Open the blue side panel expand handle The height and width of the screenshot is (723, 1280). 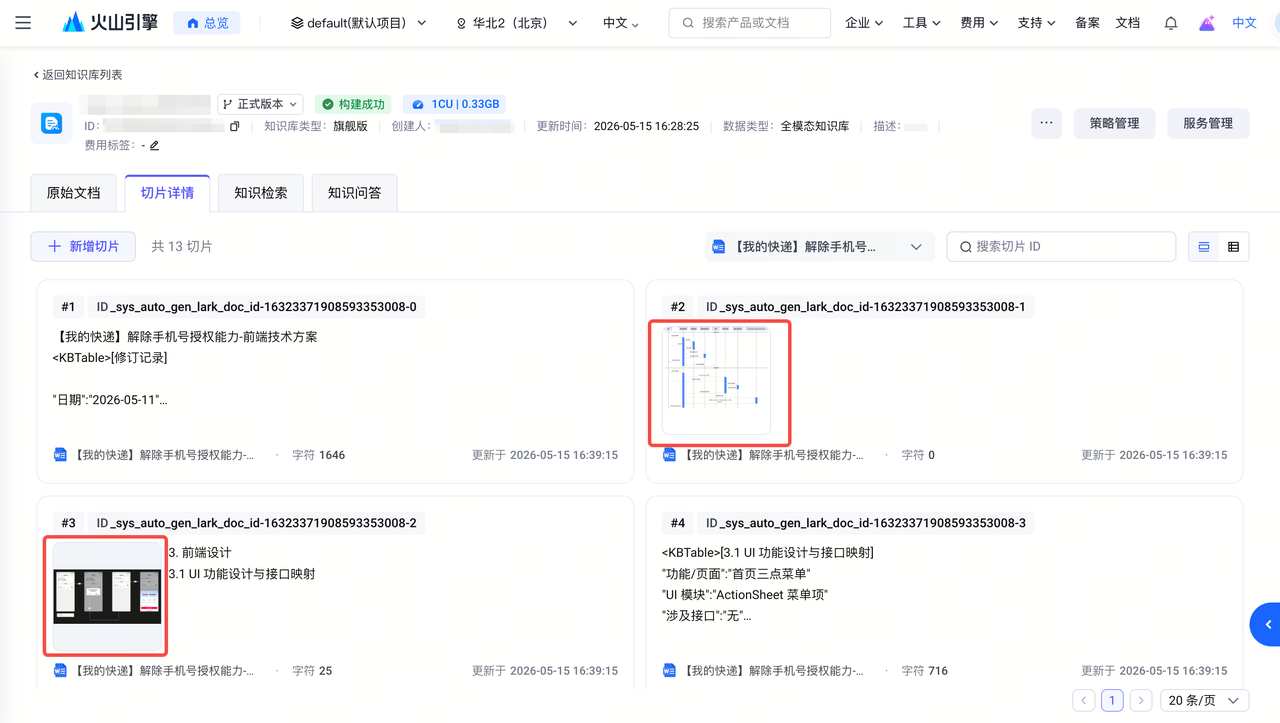[1266, 625]
